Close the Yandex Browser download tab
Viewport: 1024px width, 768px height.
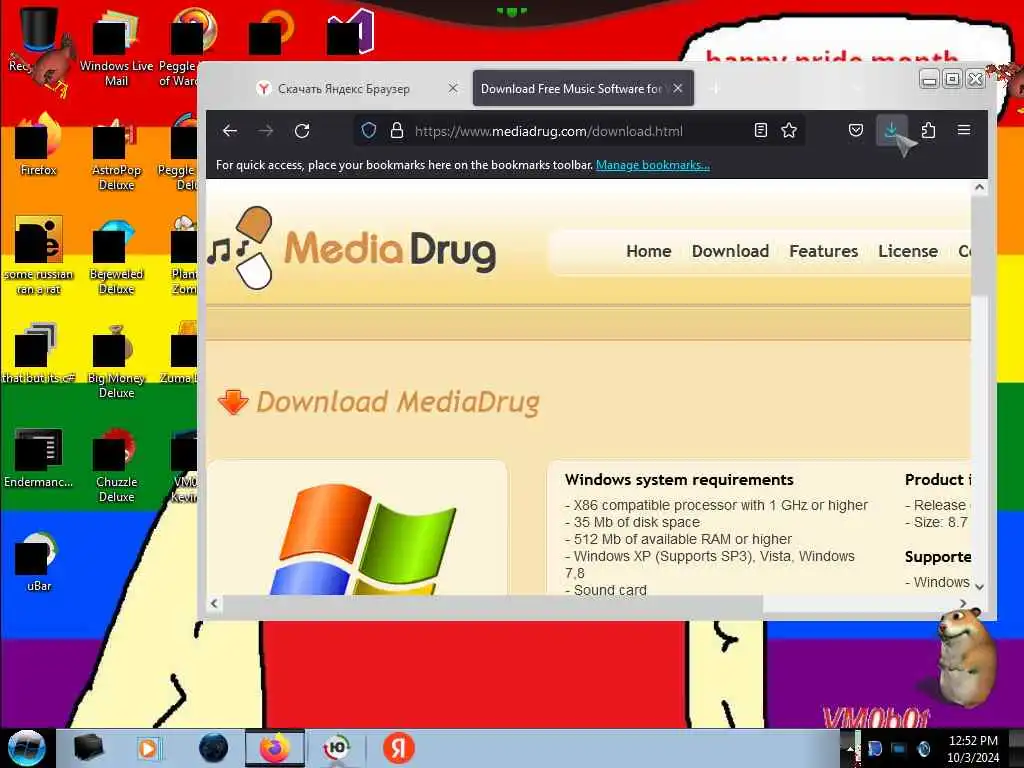pos(453,88)
